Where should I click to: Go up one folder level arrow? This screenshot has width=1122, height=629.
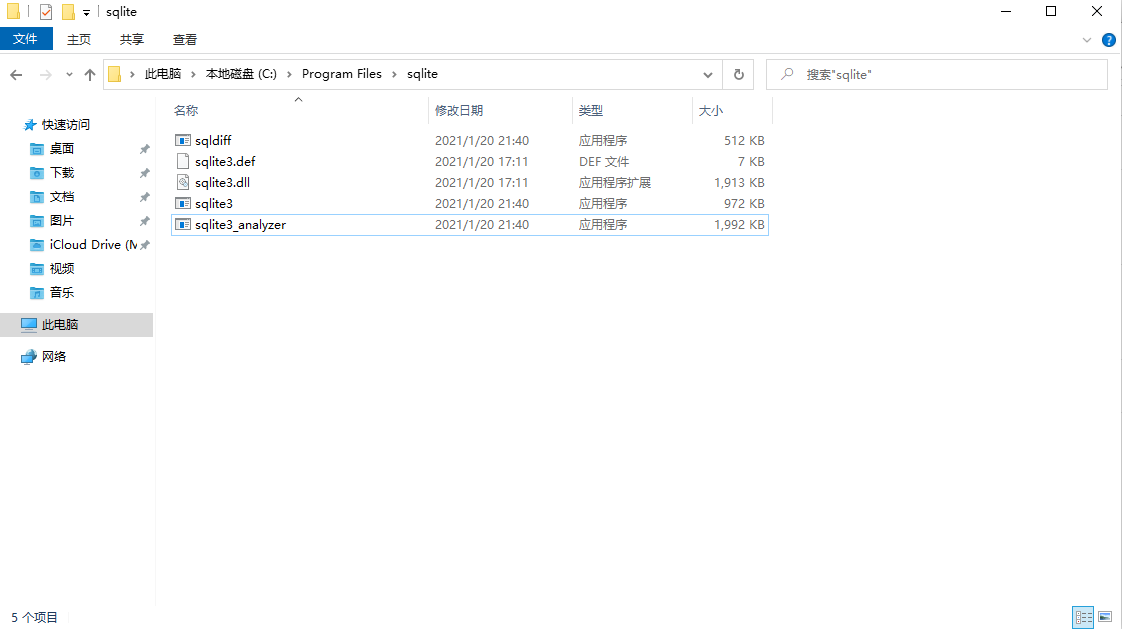[x=89, y=74]
